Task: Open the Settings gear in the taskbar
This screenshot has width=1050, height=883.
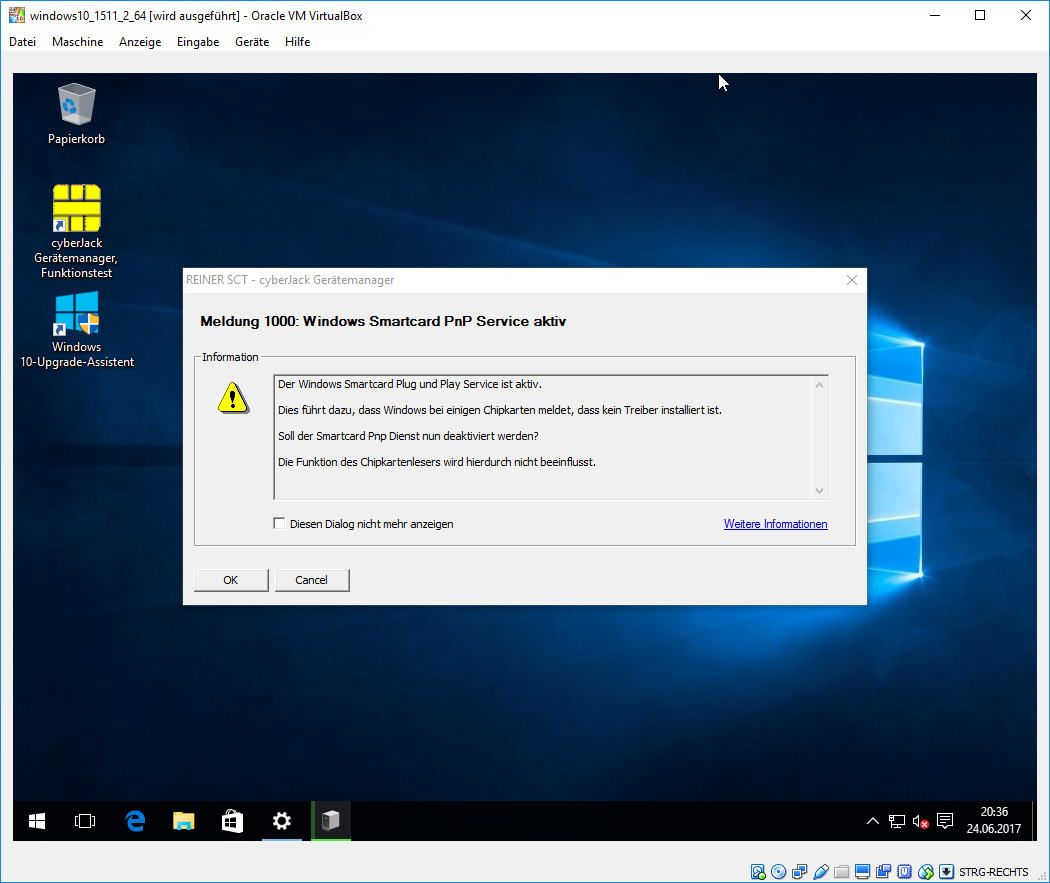Action: pyautogui.click(x=282, y=821)
